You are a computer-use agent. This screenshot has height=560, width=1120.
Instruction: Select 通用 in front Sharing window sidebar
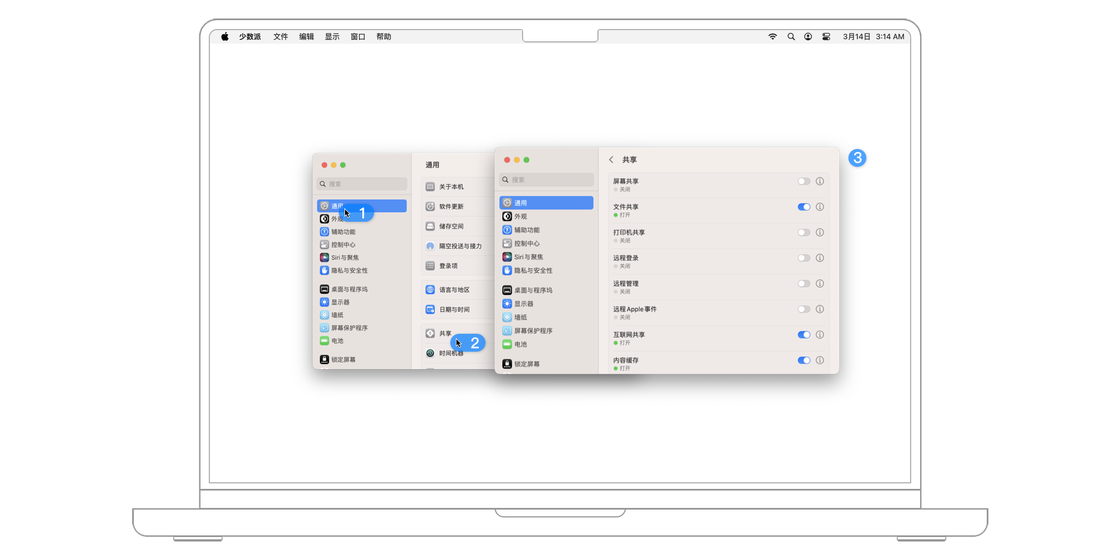click(546, 203)
